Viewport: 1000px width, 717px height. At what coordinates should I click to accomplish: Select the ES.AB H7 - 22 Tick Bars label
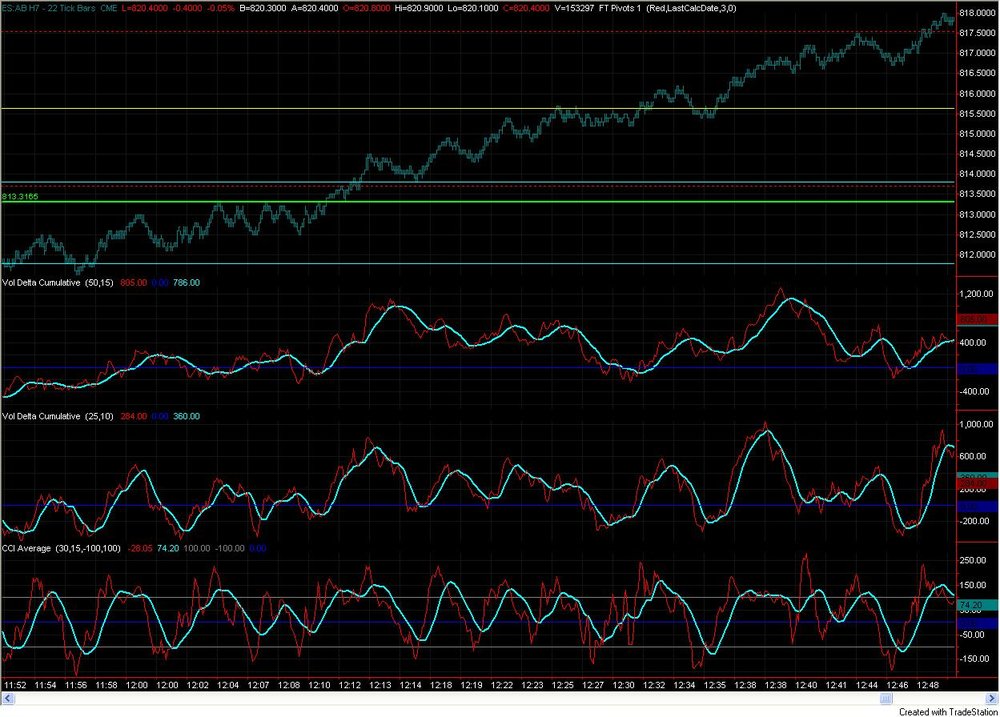[48, 8]
